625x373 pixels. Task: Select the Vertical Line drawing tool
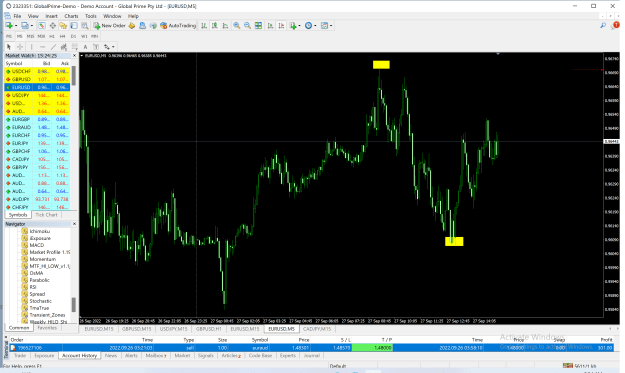coord(32,47)
